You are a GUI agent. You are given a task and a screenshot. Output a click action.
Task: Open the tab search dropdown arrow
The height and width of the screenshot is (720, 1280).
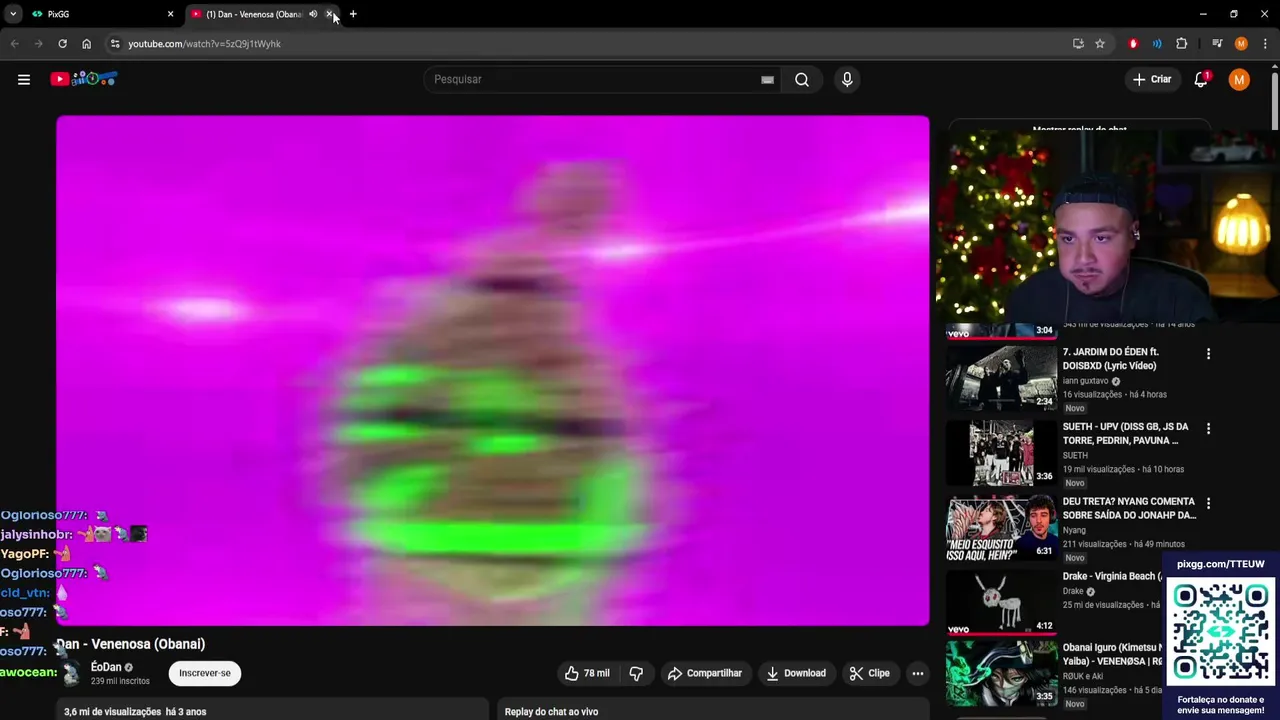(13, 14)
